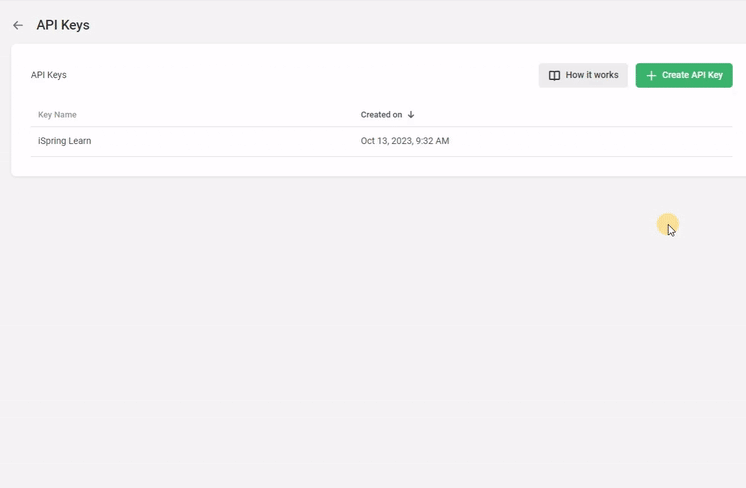Click the API Keys section label in card

[x=49, y=75]
